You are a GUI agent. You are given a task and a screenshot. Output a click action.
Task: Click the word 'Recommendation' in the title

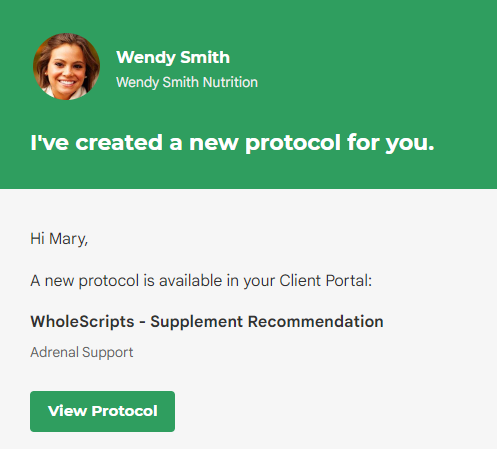coord(315,322)
